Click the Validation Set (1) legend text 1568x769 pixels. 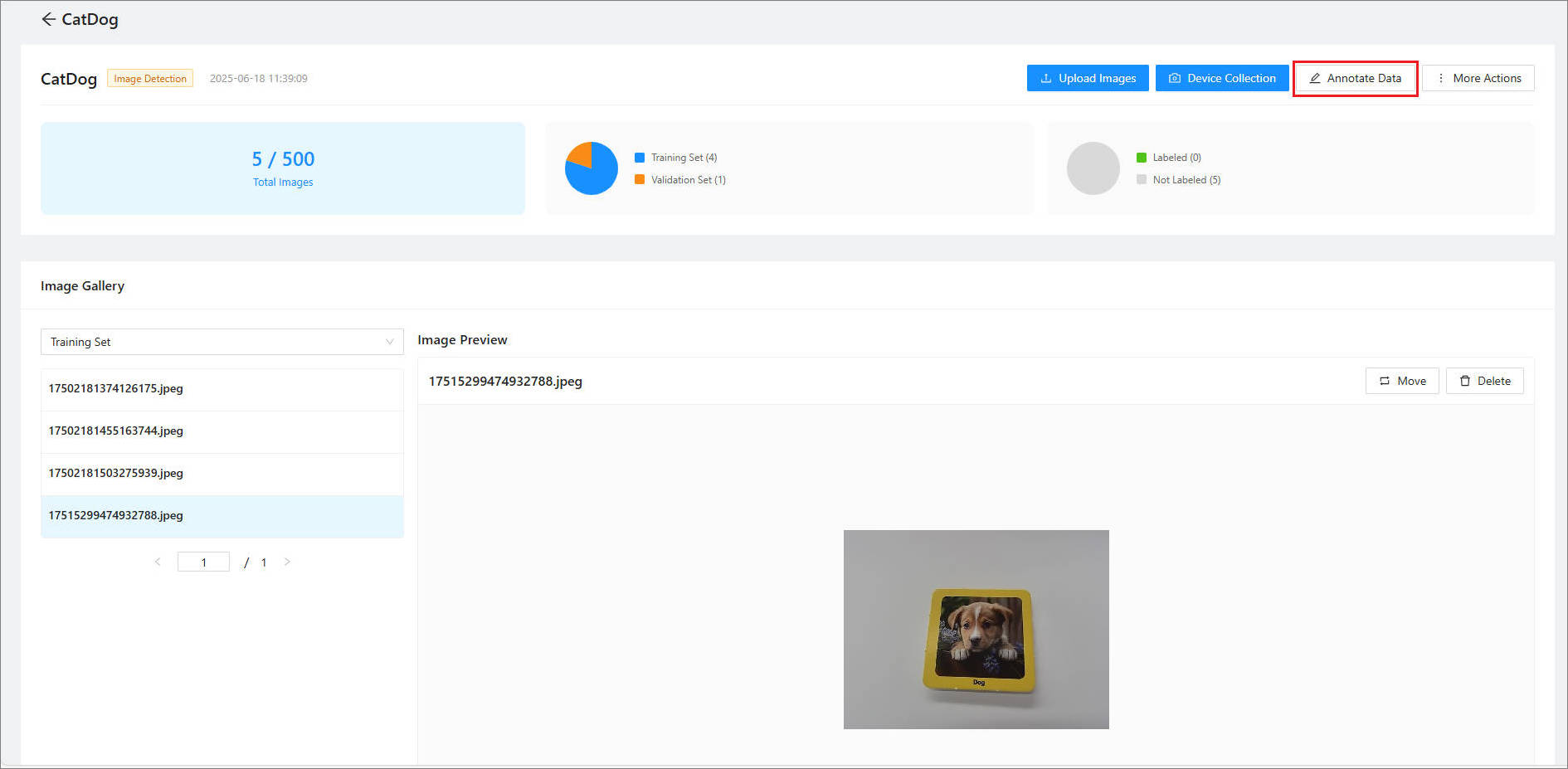click(x=689, y=179)
